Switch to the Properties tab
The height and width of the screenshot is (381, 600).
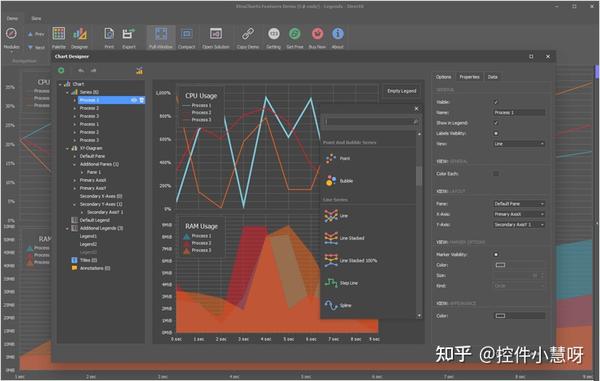(x=469, y=77)
